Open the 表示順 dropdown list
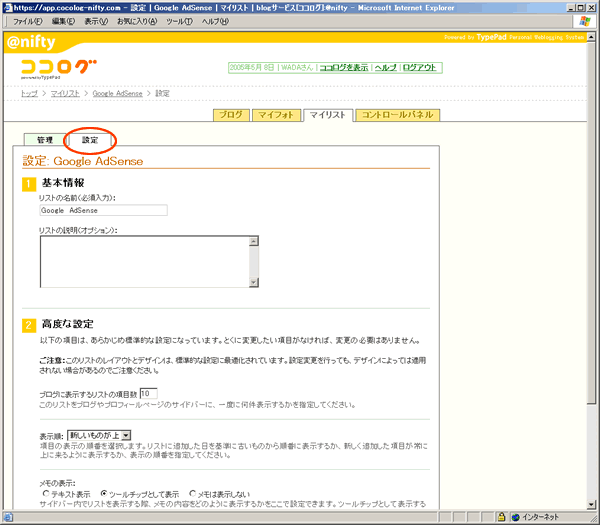 click(126, 435)
